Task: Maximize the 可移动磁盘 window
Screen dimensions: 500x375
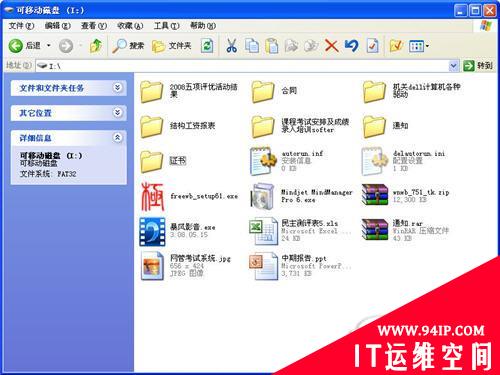Action: (475, 11)
